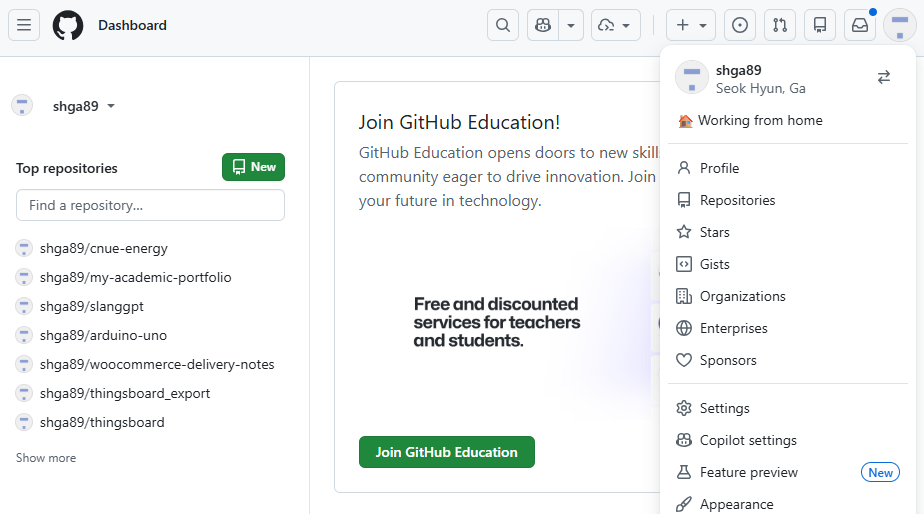Click the paintbrush Appearance icon
The height and width of the screenshot is (514, 924).
[684, 504]
